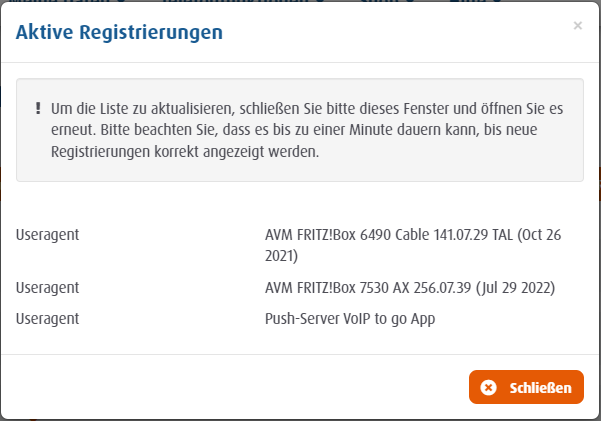
Task: Click the blank area below Push-Server entry
Action: pos(300,340)
